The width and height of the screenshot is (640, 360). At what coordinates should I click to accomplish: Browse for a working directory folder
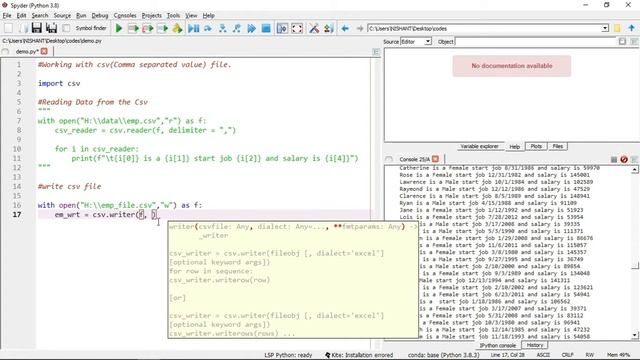(x=617, y=28)
